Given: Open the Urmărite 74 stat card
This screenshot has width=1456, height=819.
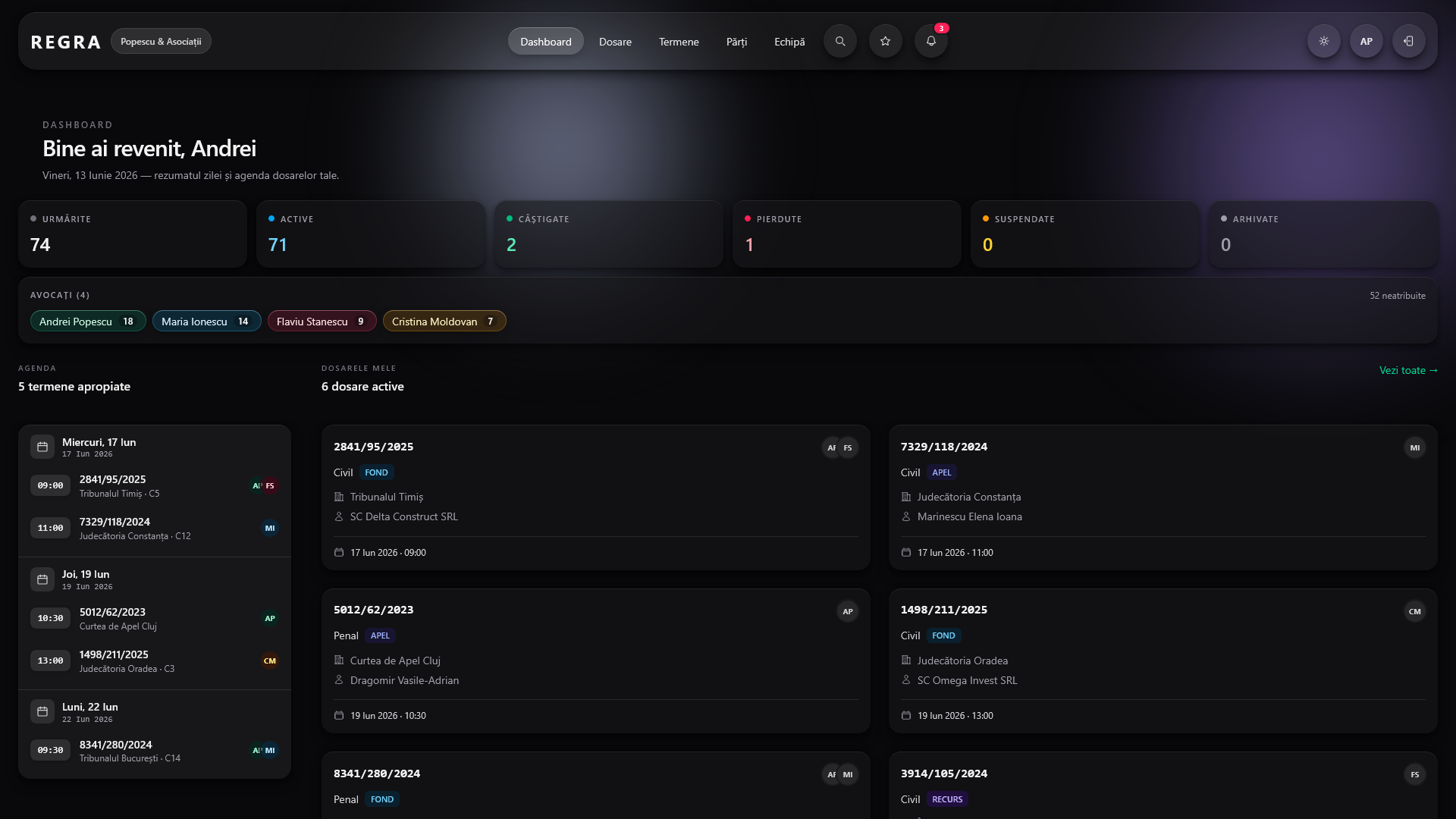Looking at the screenshot, I should coord(133,234).
